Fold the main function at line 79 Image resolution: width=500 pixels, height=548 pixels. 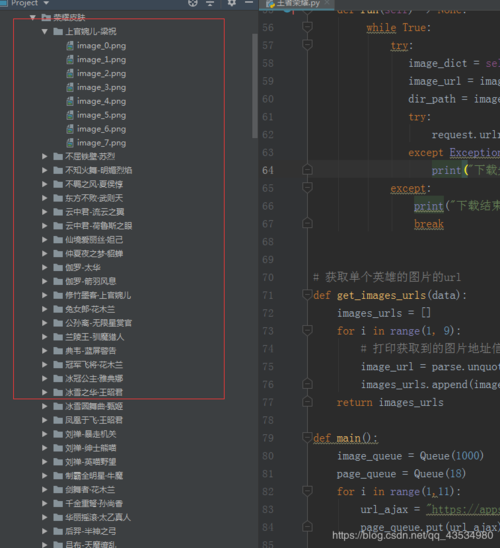[x=307, y=437]
